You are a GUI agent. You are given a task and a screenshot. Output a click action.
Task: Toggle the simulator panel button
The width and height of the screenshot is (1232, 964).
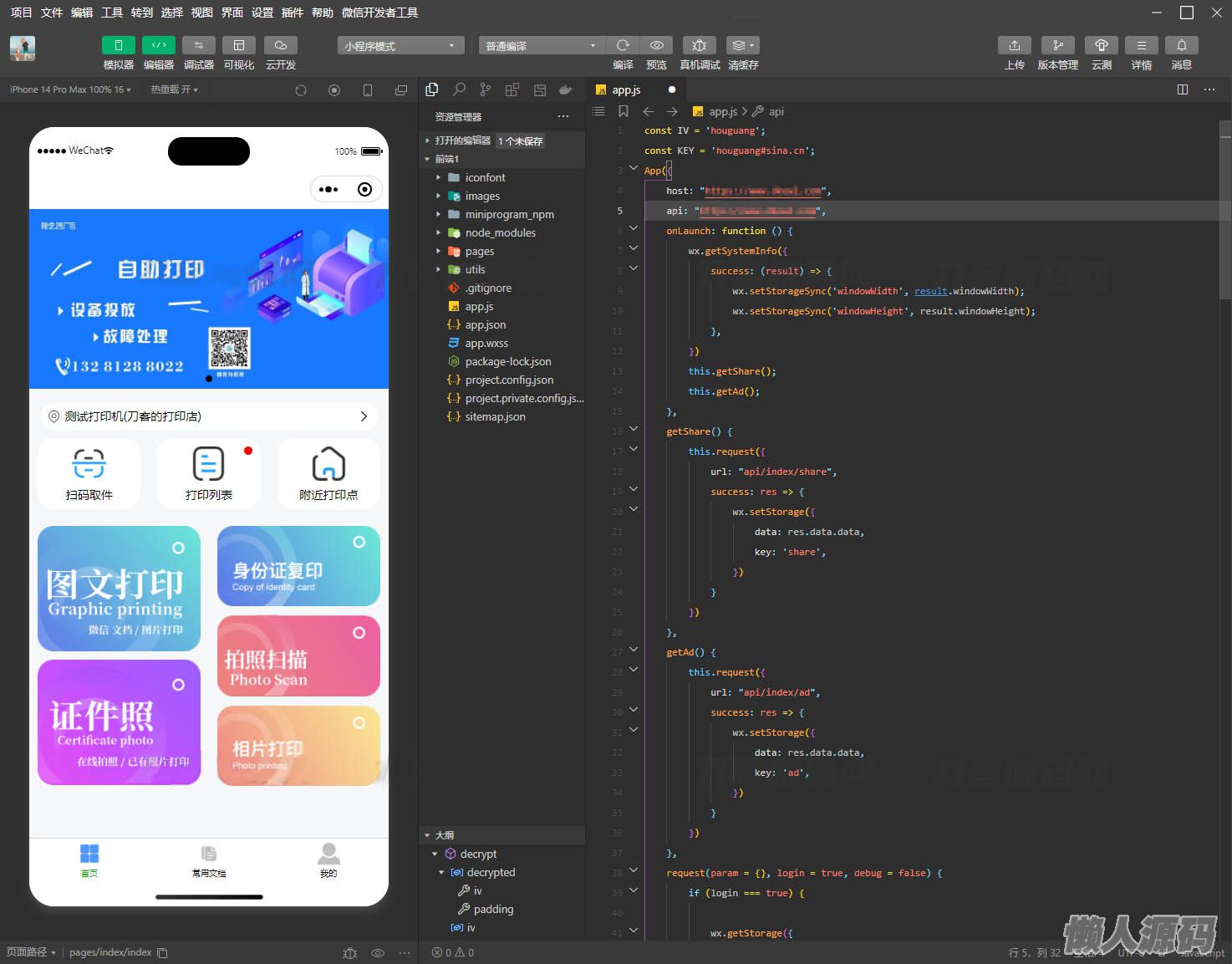coord(118,45)
